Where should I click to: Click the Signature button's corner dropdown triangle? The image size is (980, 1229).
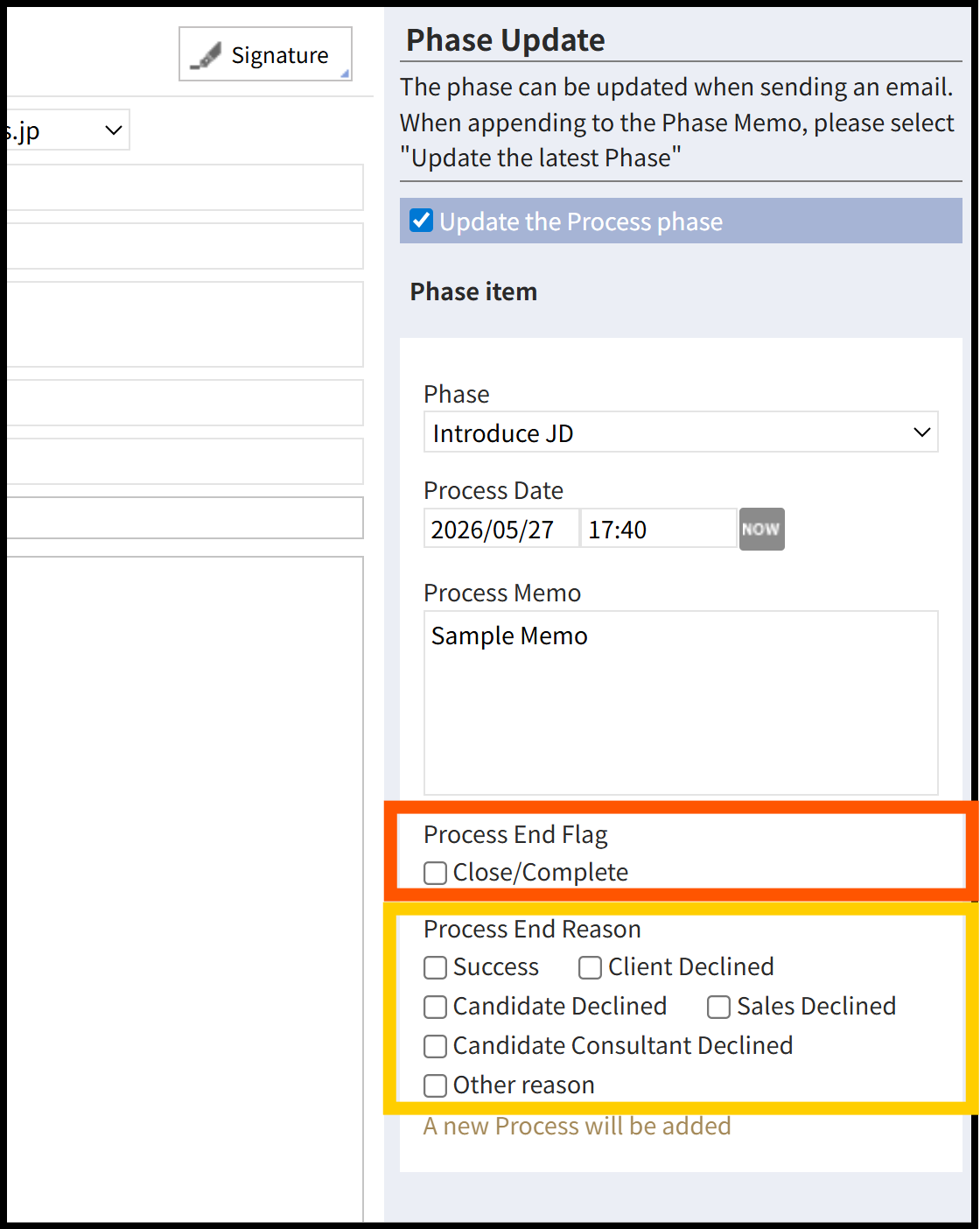pos(345,74)
